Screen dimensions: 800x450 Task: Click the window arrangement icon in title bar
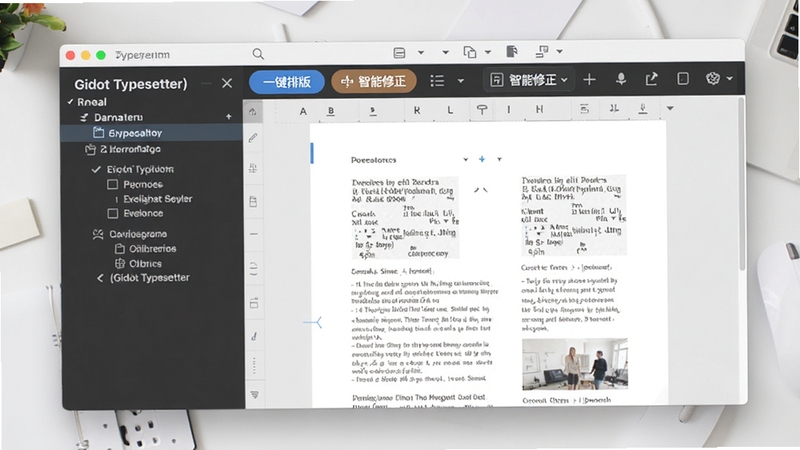(x=542, y=51)
